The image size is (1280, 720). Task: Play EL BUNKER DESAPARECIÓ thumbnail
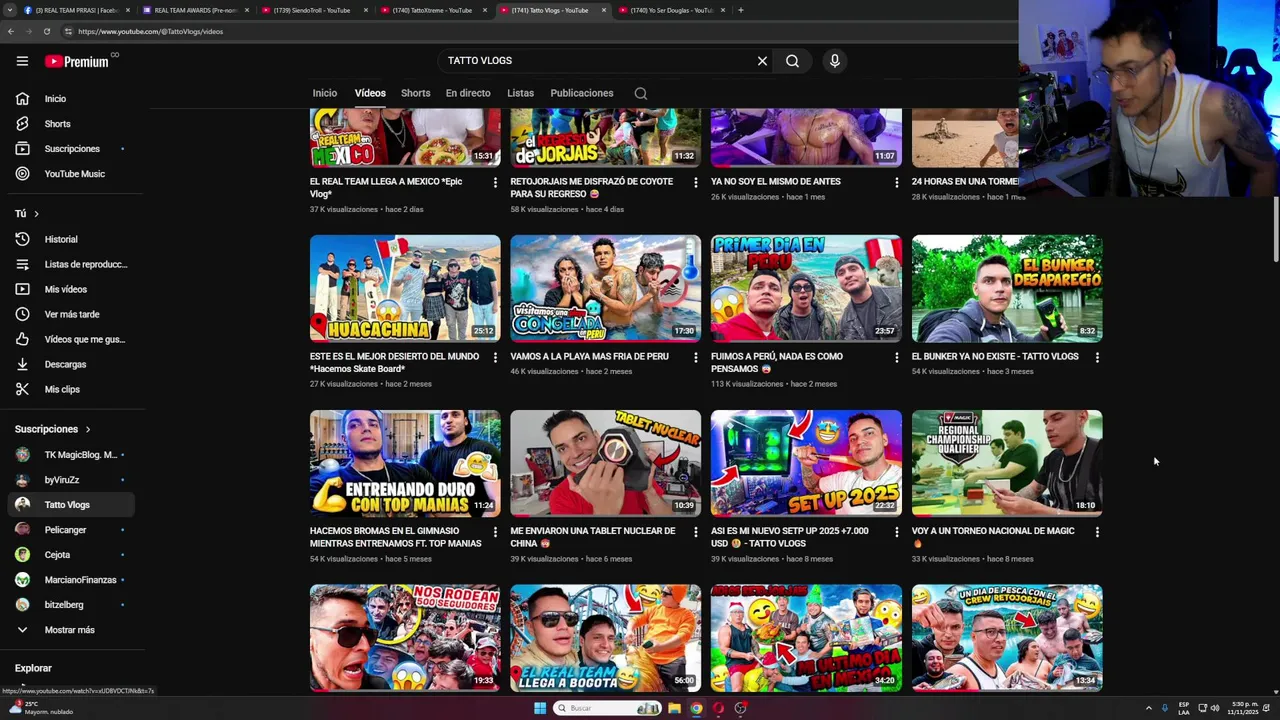coord(1007,288)
